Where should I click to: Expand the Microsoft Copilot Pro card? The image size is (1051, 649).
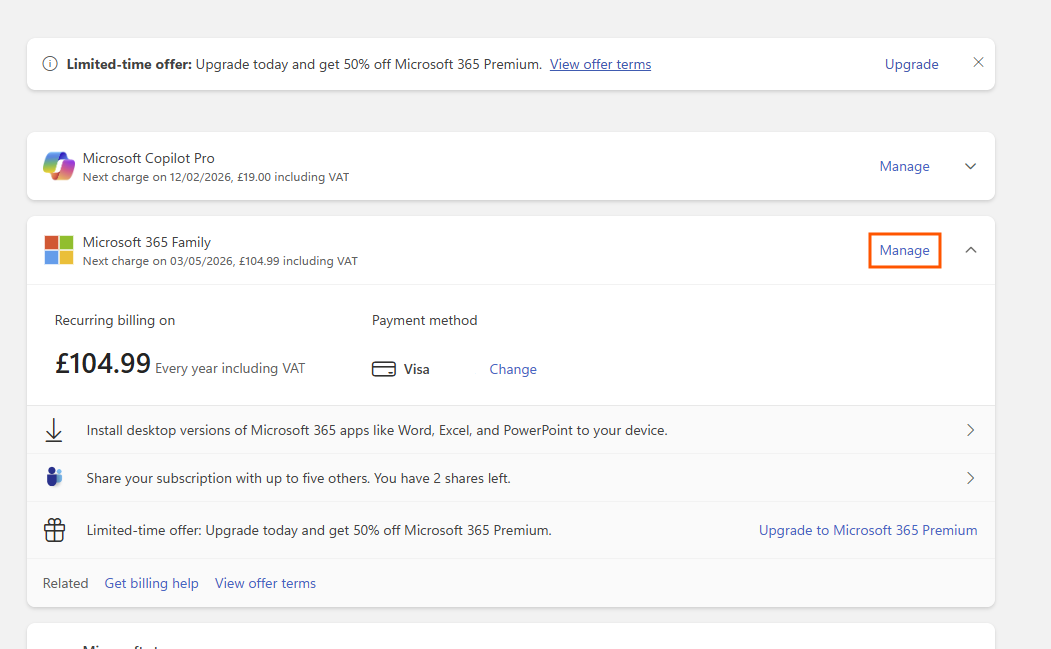pyautogui.click(x=970, y=166)
